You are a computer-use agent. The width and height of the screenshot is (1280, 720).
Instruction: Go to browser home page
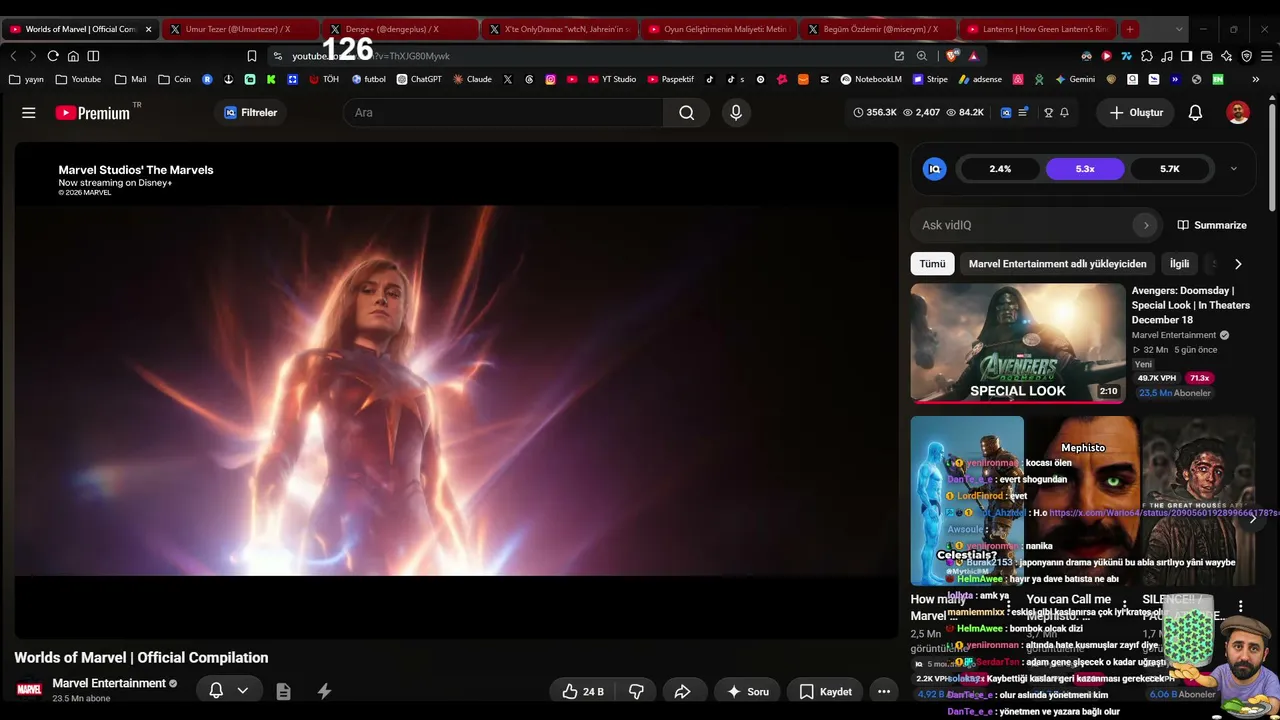73,56
